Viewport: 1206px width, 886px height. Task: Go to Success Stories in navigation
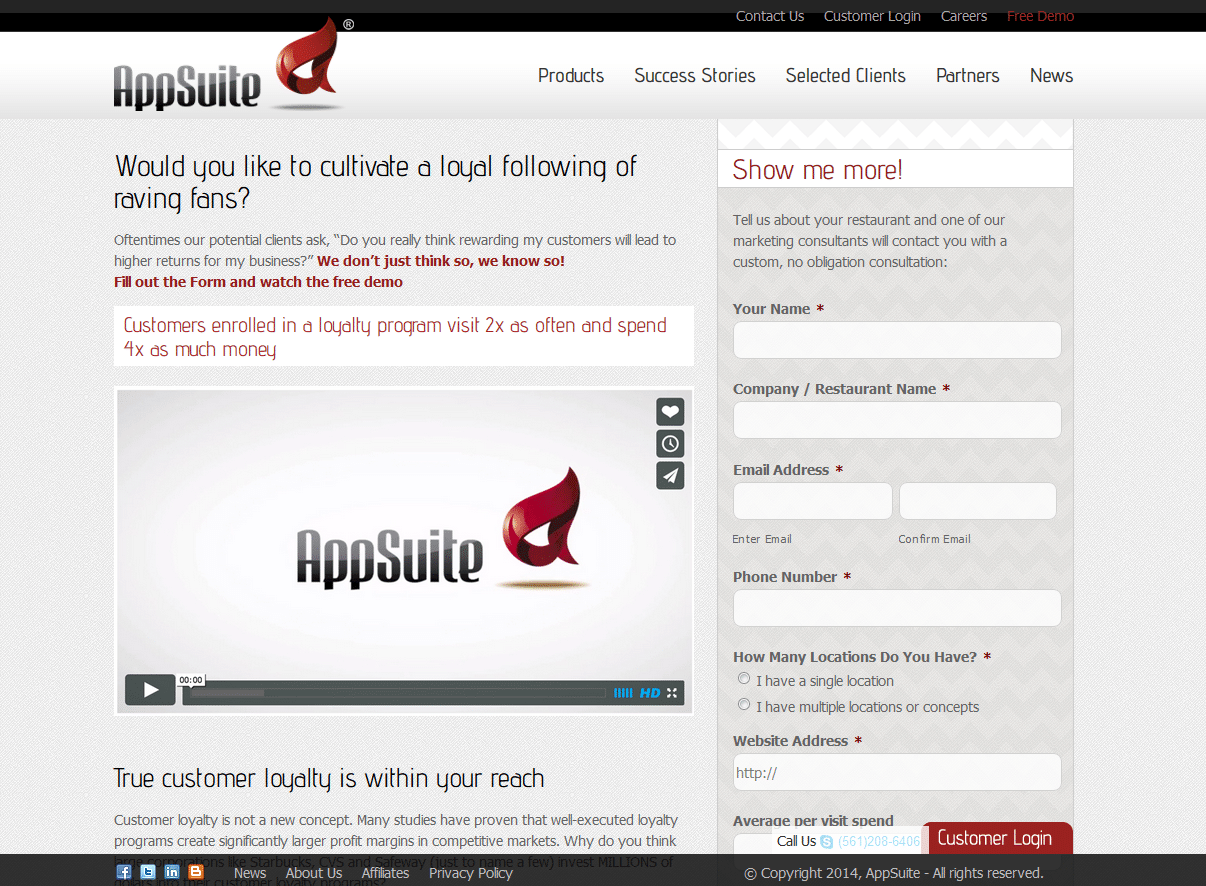[695, 76]
